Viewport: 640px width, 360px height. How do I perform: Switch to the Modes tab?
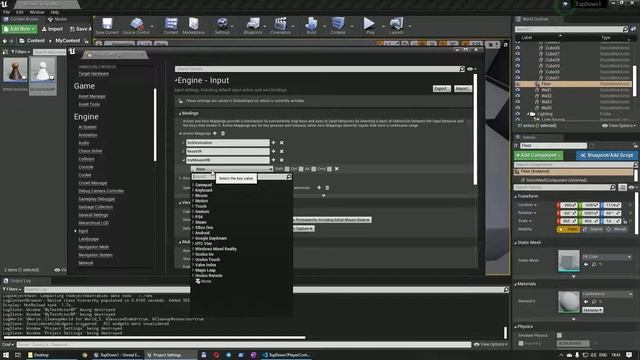pyautogui.click(x=58, y=19)
